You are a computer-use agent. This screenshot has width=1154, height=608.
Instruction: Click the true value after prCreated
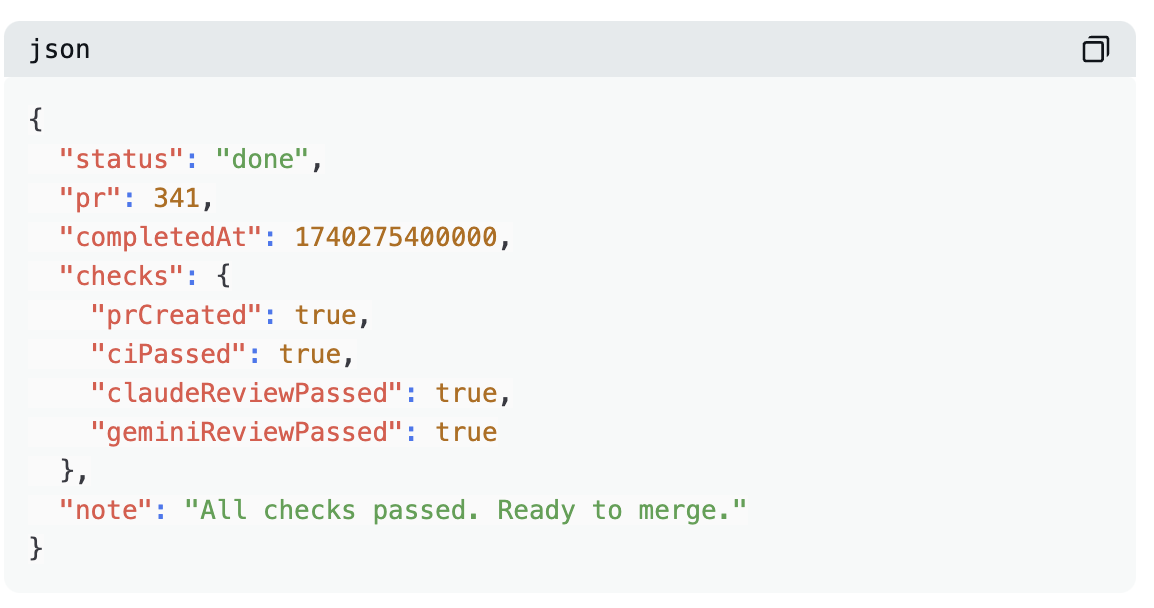click(326, 315)
